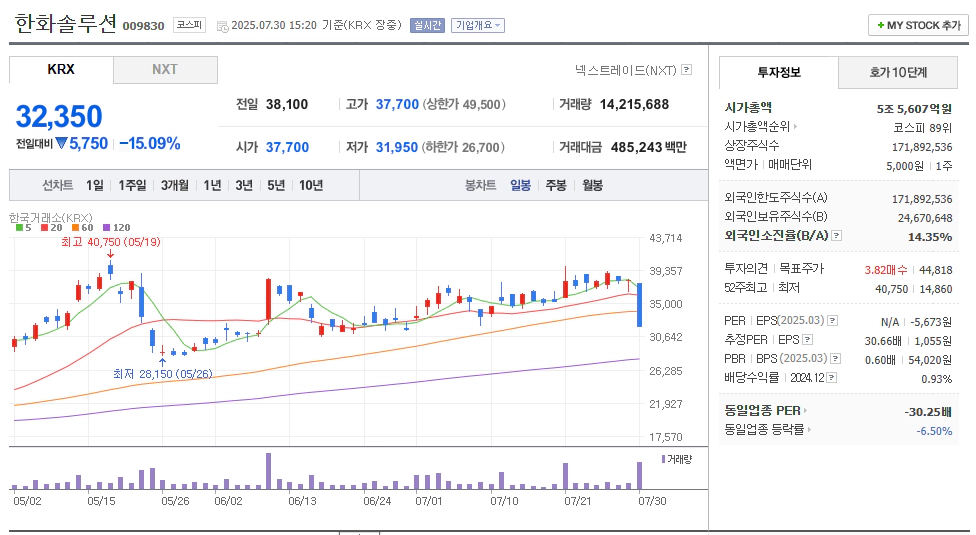
Task: Click orange 60-day moving average legend swatch
Action: tap(75, 228)
